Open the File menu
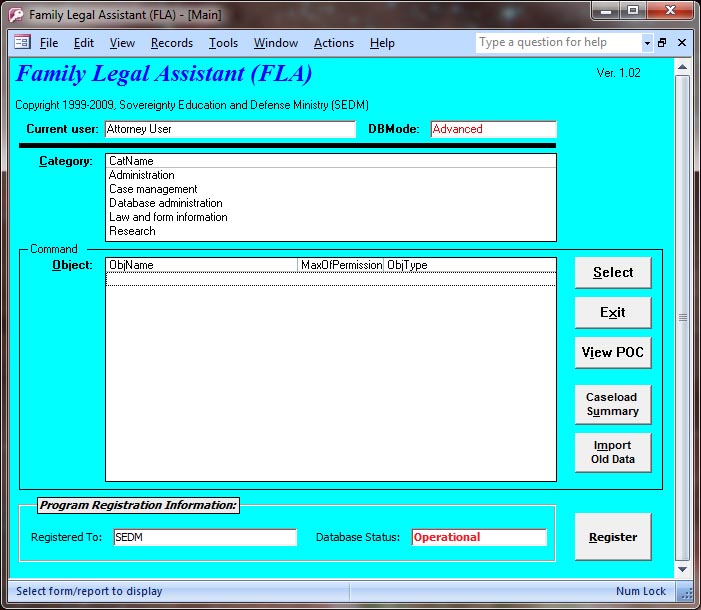 coord(49,43)
